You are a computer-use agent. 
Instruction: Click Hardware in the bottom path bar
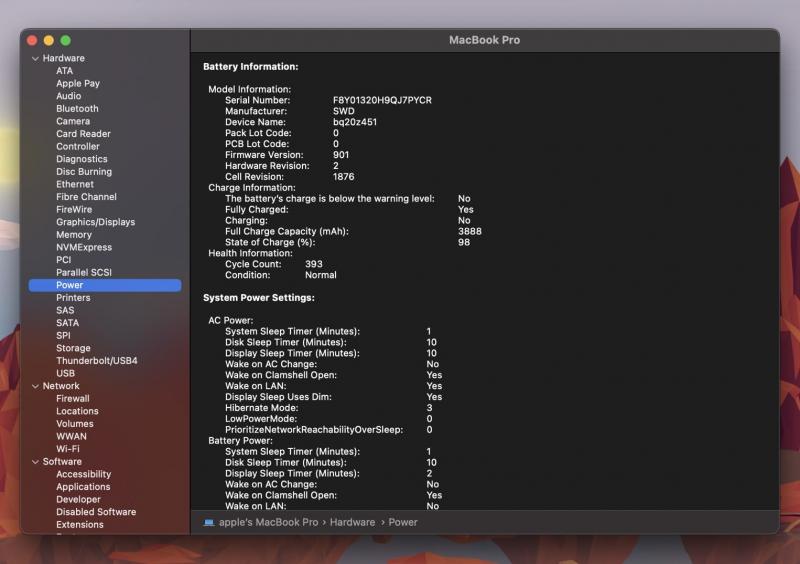352,522
